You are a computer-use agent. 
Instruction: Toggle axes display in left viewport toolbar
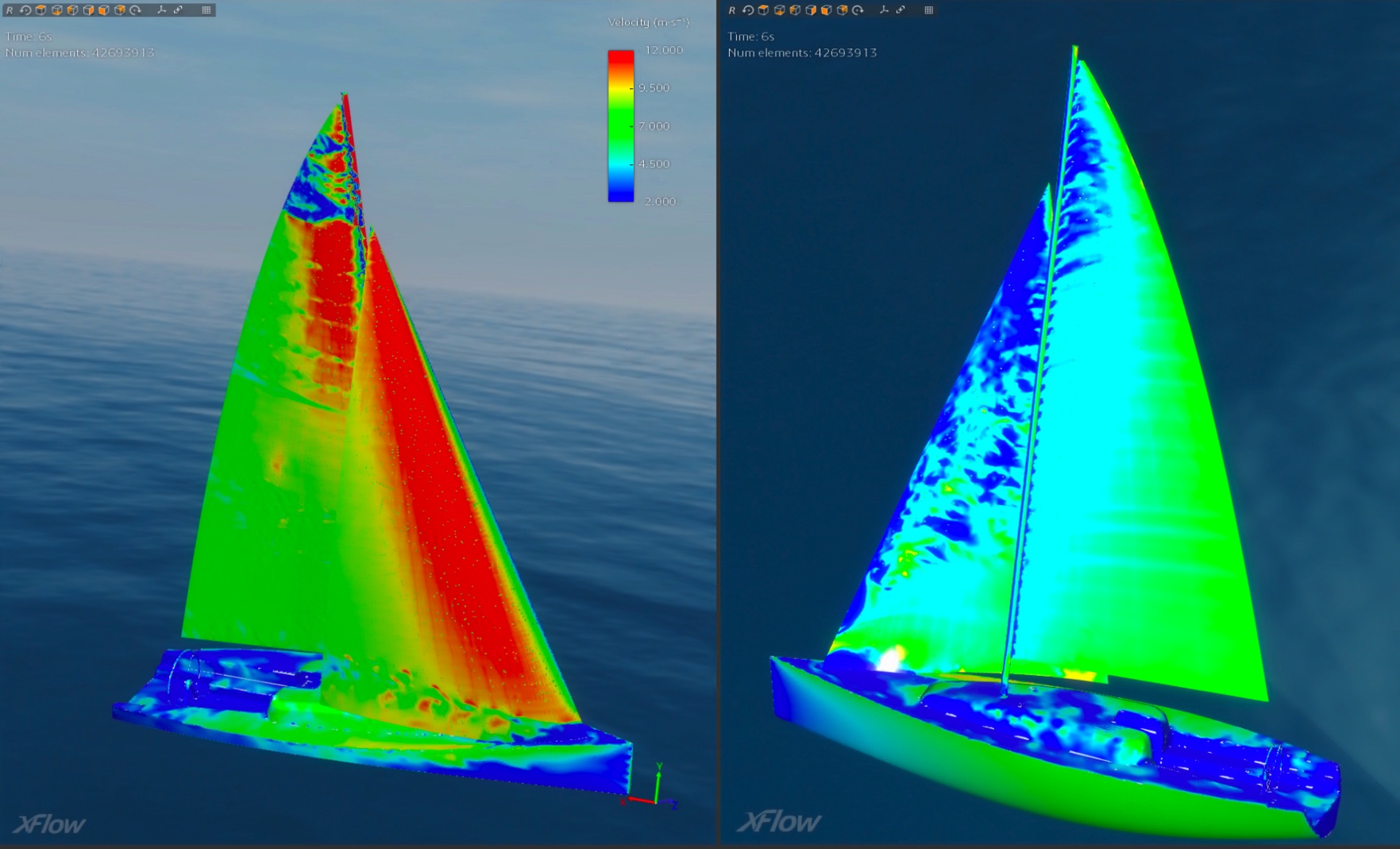pos(161,10)
